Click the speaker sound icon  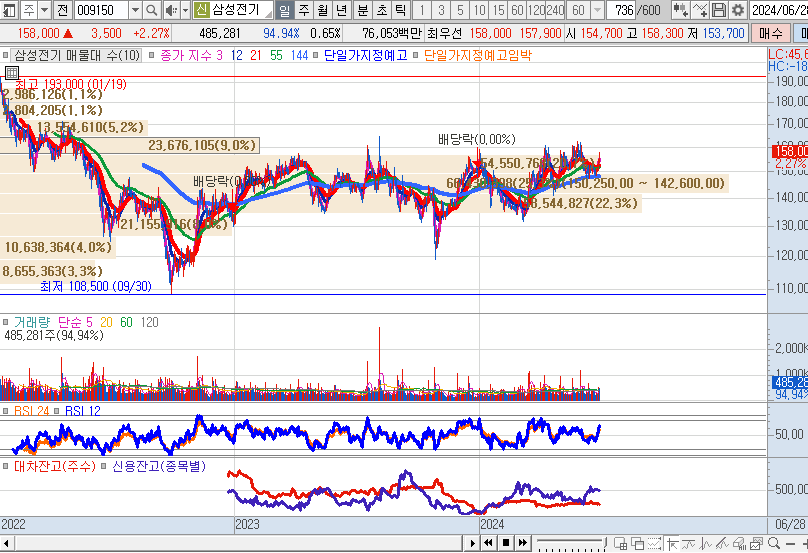tap(171, 10)
